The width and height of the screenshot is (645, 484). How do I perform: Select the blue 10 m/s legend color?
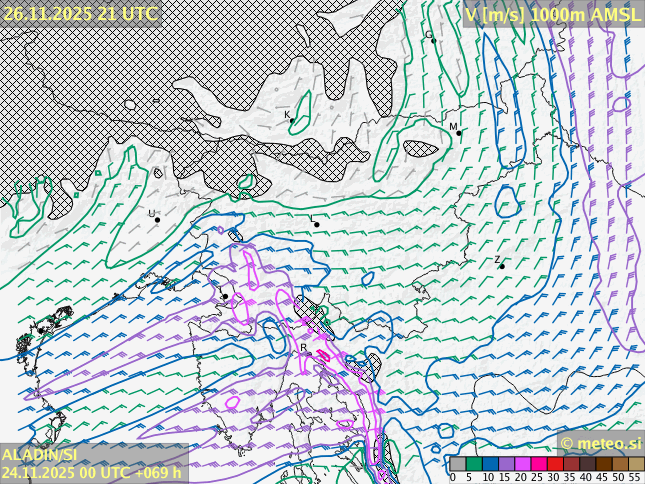[x=490, y=464]
